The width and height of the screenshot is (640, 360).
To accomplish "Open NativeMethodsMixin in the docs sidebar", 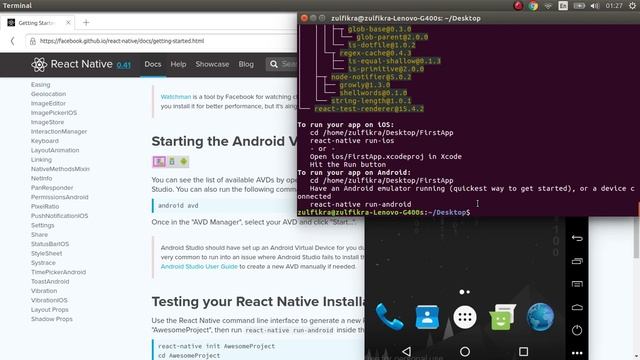I will click(x=60, y=169).
